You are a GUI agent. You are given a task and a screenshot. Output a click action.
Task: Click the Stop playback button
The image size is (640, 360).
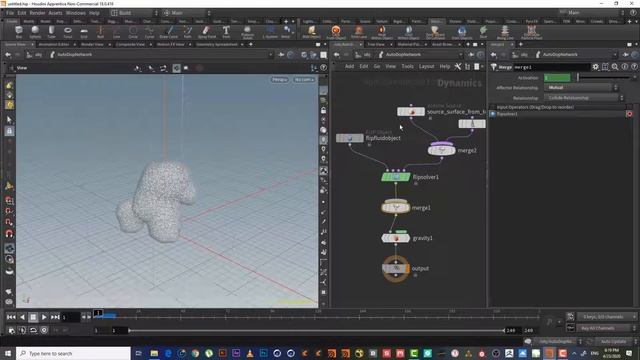pyautogui.click(x=33, y=317)
